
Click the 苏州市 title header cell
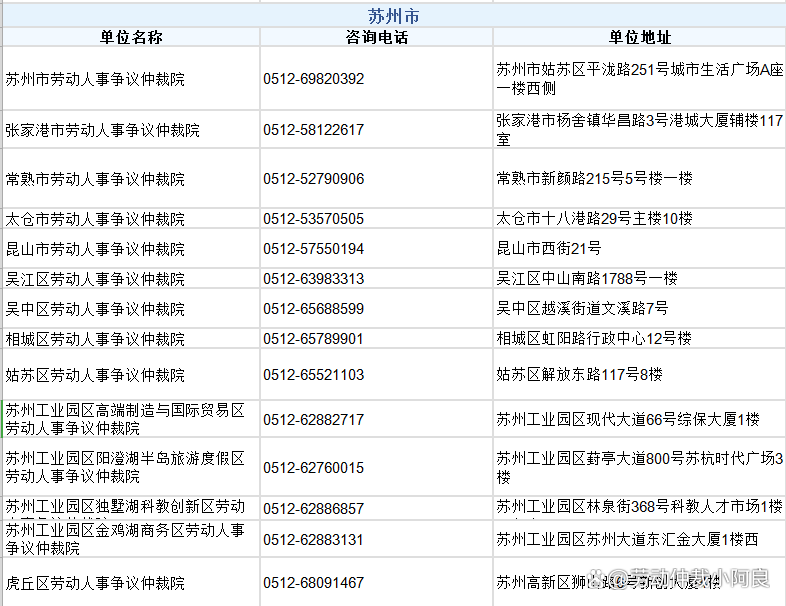[x=394, y=16]
